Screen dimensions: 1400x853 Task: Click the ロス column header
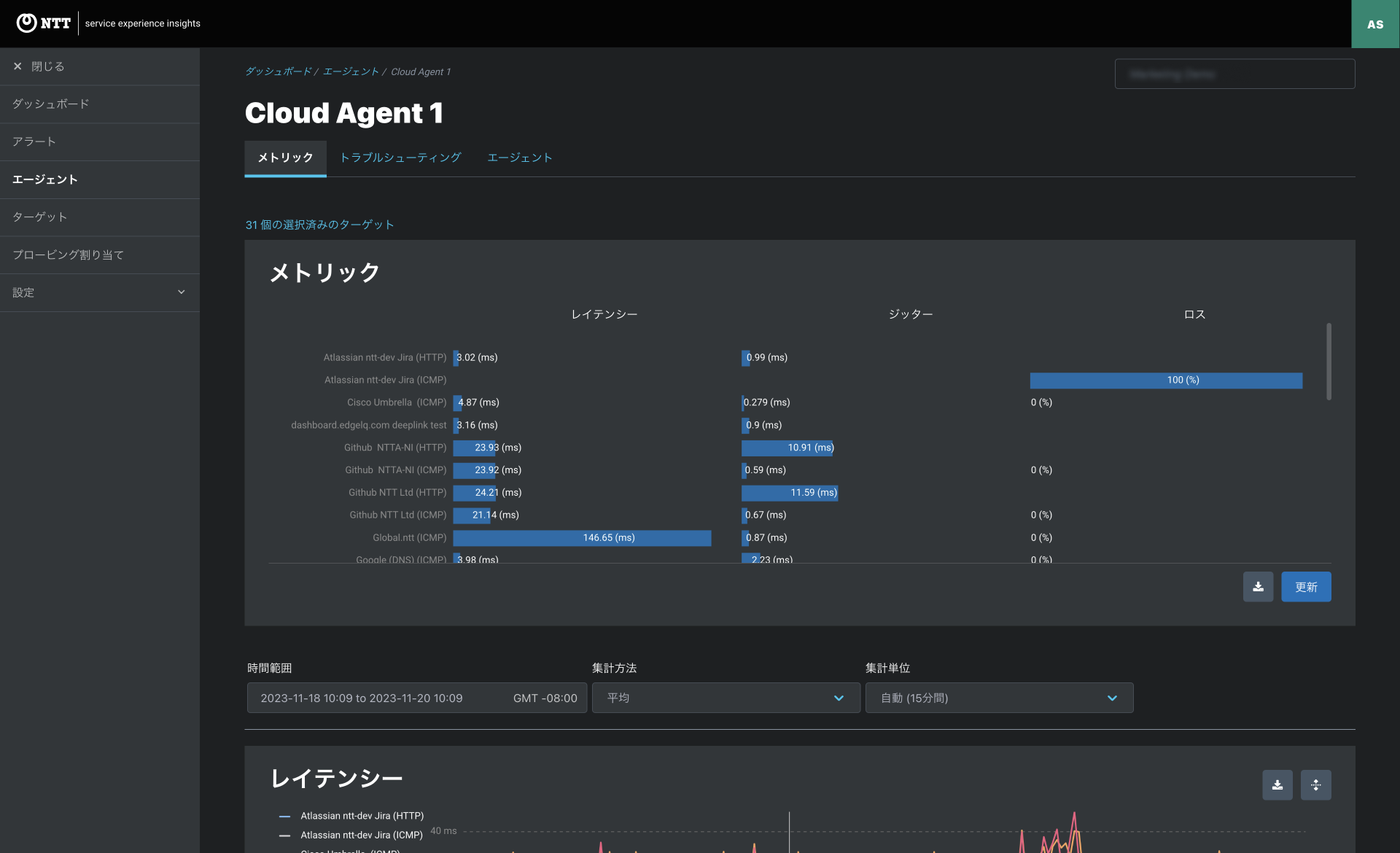tap(1194, 314)
